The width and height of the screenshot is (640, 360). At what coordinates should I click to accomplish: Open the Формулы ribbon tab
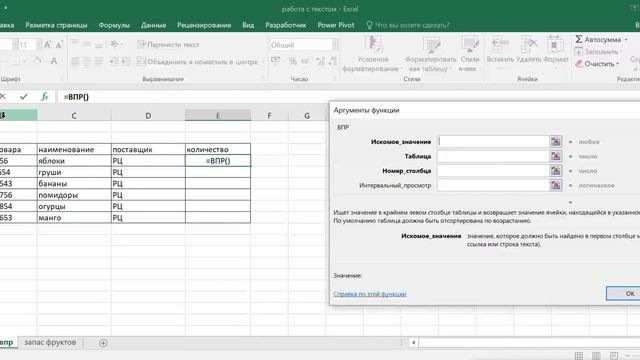point(114,25)
